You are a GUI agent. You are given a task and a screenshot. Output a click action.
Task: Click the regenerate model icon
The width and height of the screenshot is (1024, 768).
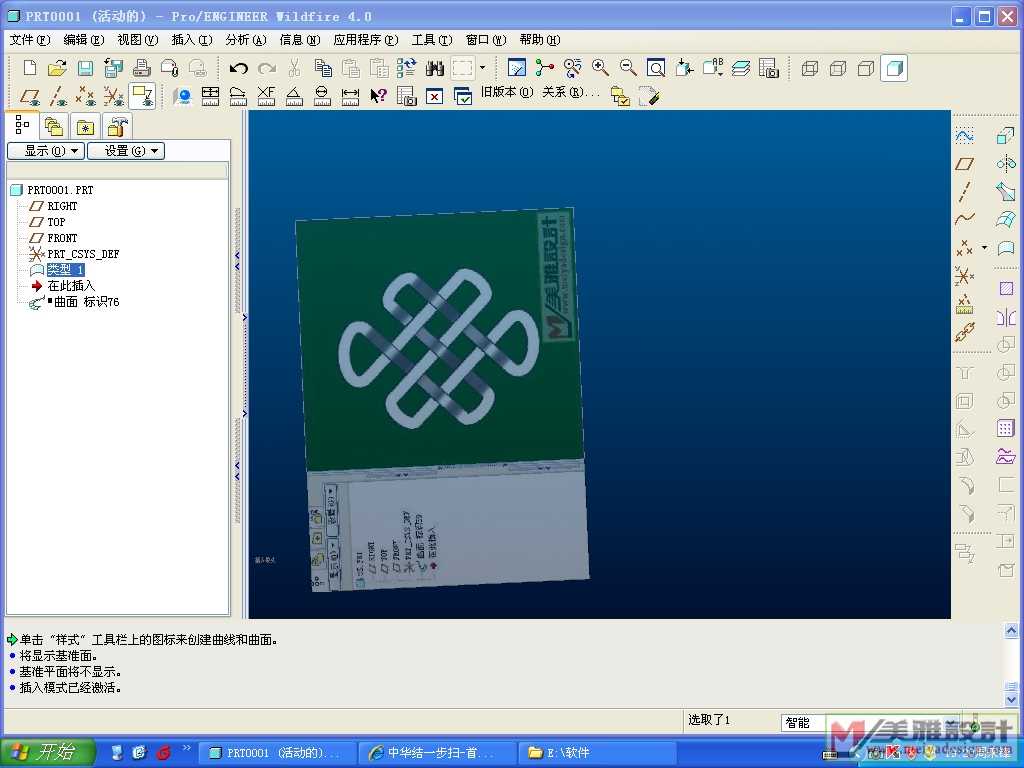point(407,68)
